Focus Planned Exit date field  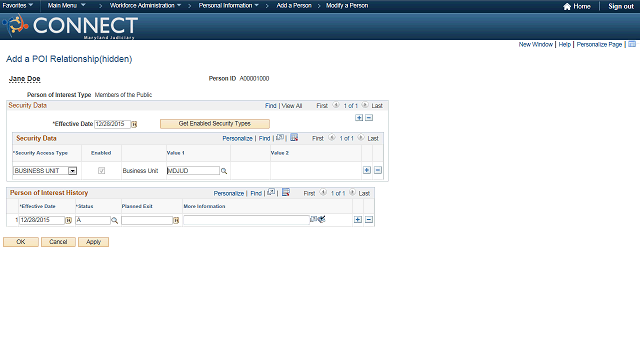tap(147, 220)
